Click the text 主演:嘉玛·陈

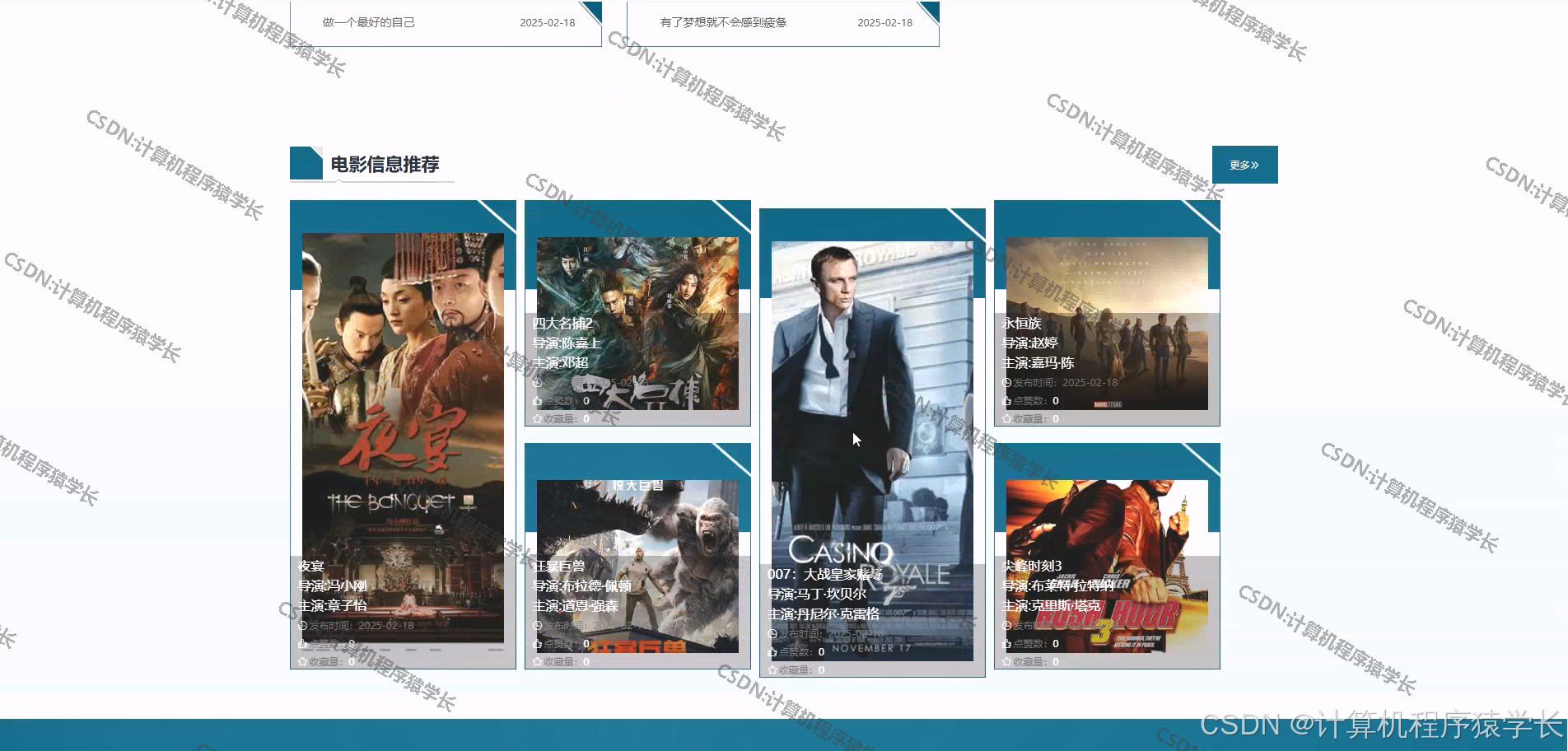point(1038,363)
